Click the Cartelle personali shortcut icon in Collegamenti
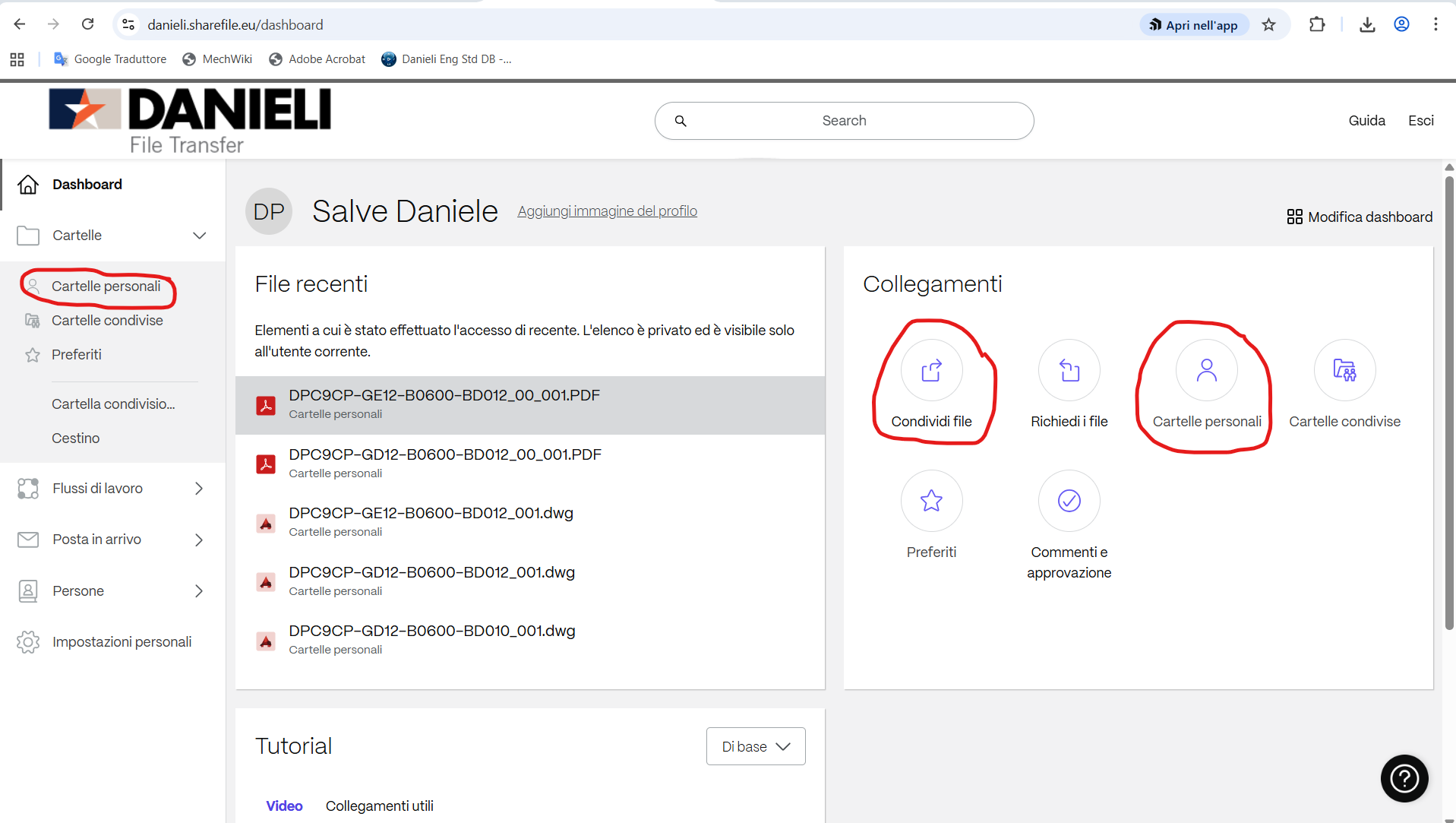This screenshot has width=1456, height=823. (1206, 370)
